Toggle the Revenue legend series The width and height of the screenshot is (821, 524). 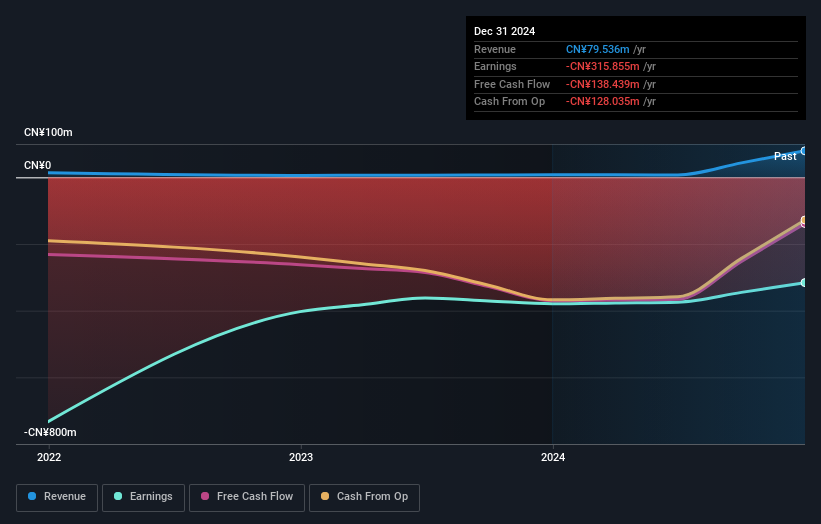click(x=57, y=497)
